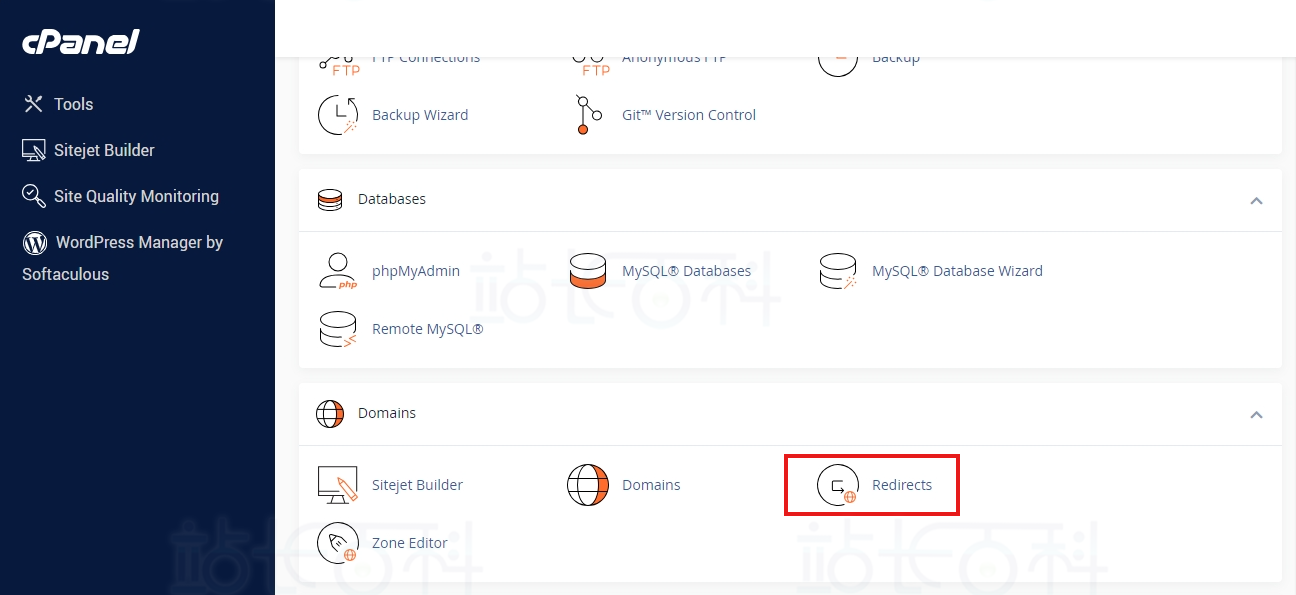Open Remote MySQL® link
The width and height of the screenshot is (1296, 595).
tap(427, 329)
